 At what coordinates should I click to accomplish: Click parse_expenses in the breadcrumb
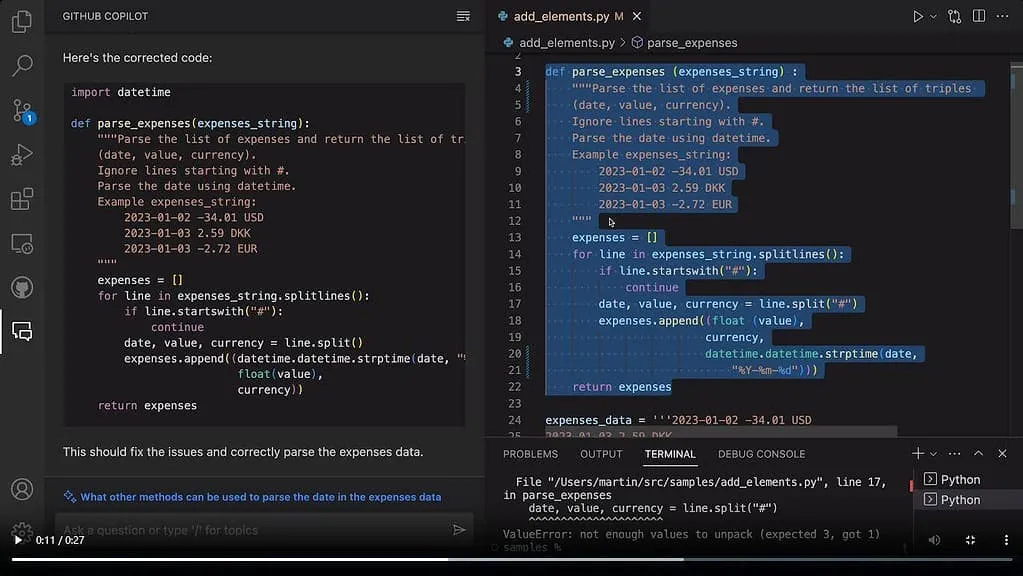point(691,43)
